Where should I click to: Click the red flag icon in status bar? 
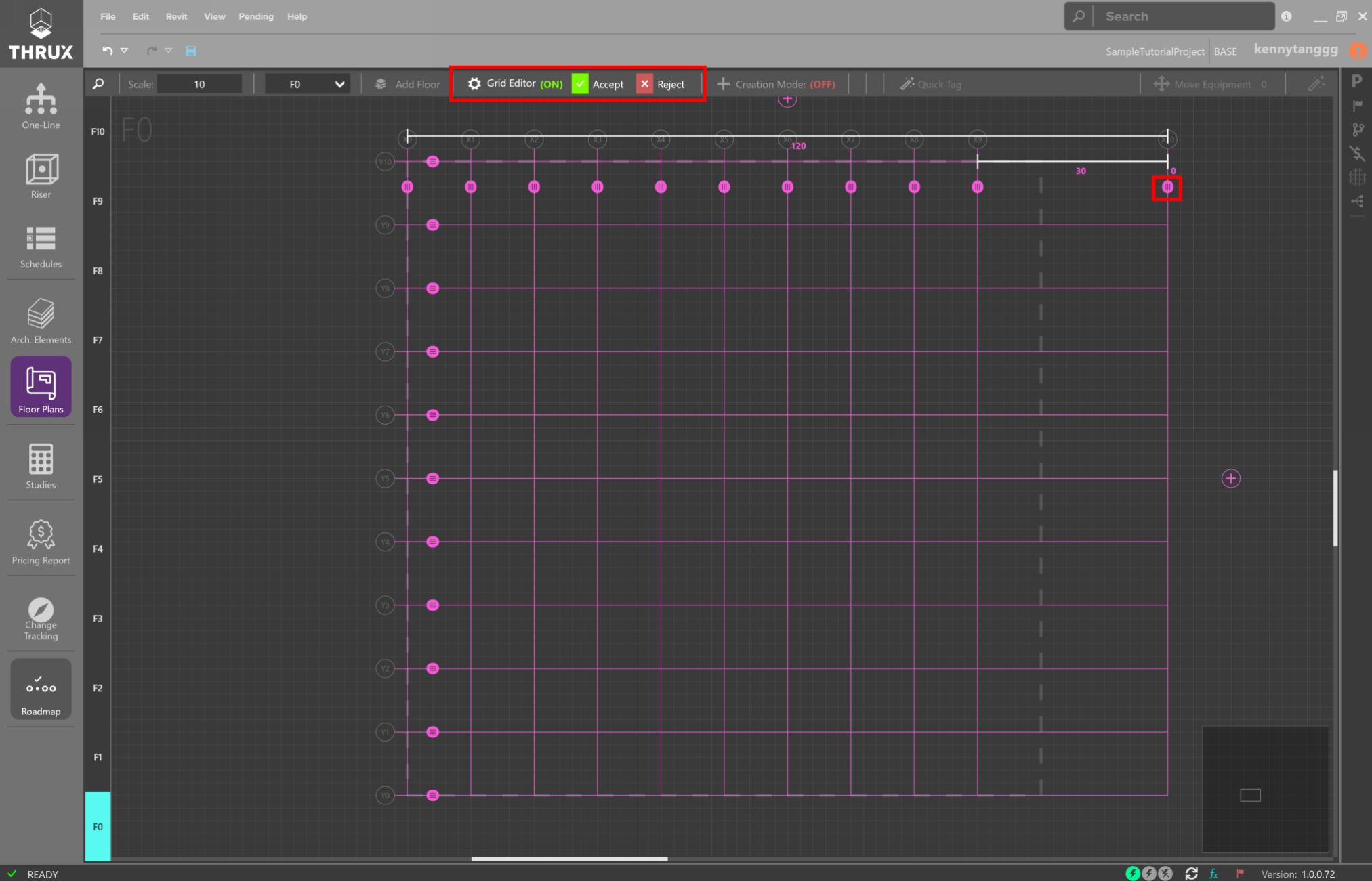(x=1240, y=874)
